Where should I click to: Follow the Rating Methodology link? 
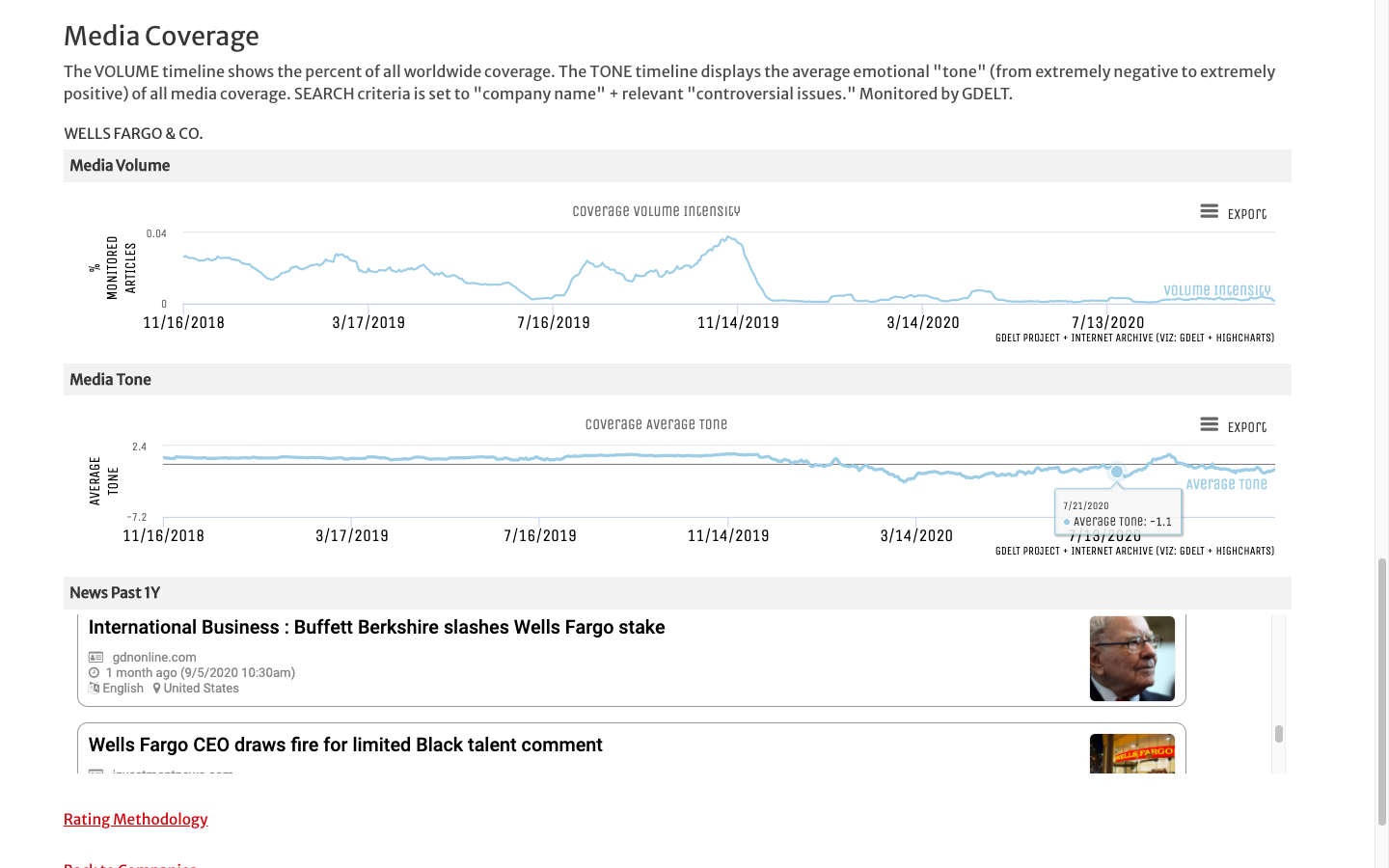coord(135,820)
